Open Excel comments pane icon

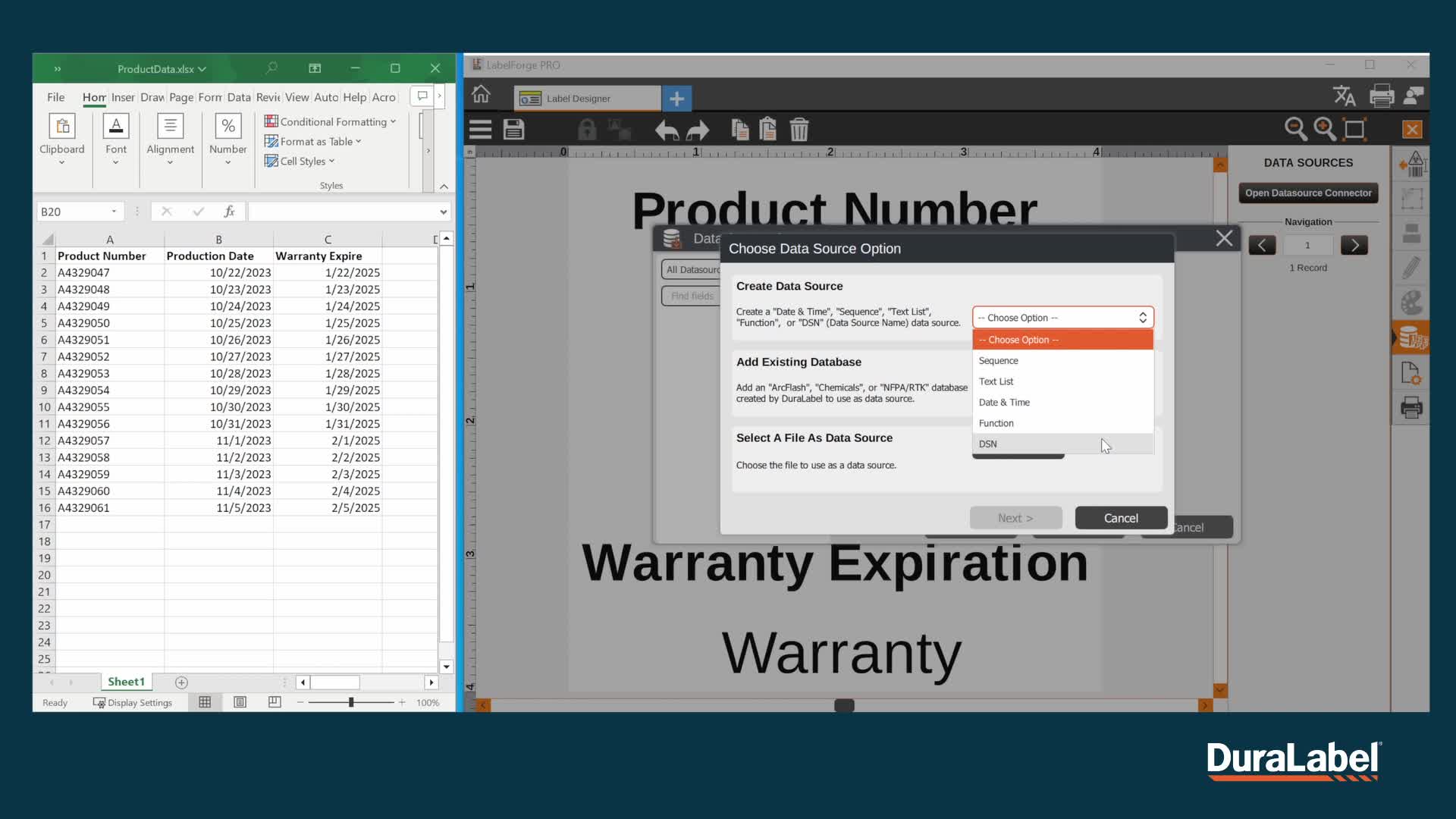pos(422,96)
